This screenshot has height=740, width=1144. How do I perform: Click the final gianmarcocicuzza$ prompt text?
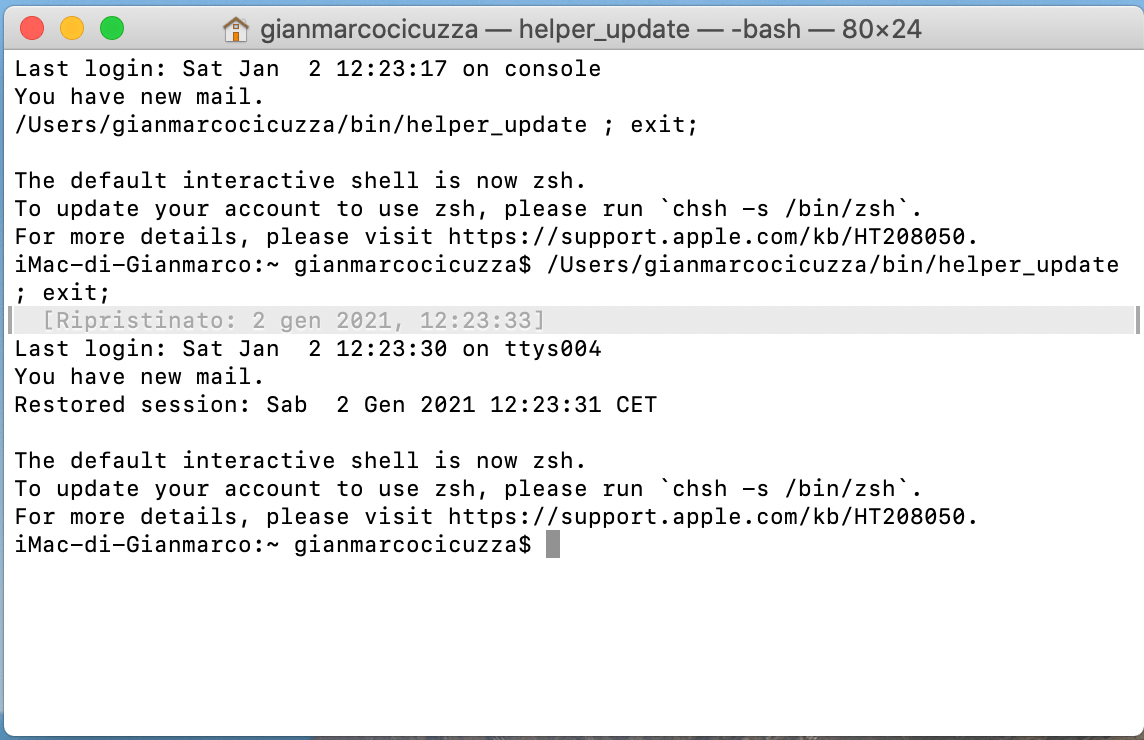tap(412, 545)
